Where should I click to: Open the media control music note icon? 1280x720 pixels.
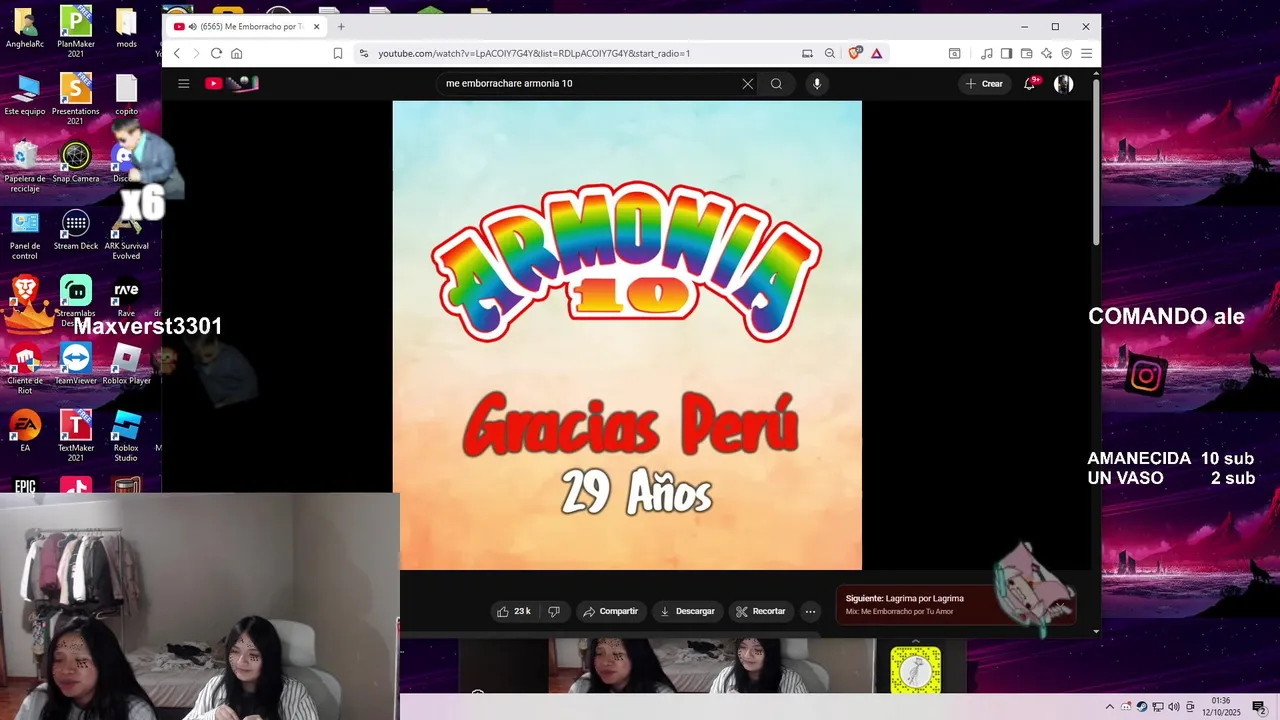(987, 53)
